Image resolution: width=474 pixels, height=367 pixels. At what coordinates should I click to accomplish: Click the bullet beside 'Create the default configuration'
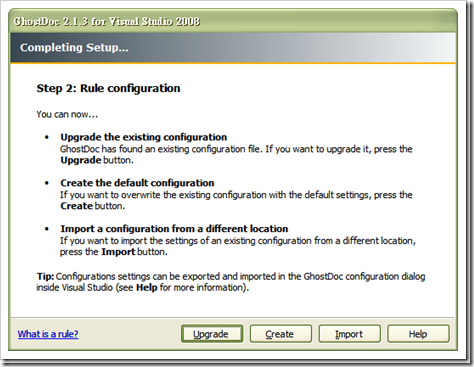point(47,183)
